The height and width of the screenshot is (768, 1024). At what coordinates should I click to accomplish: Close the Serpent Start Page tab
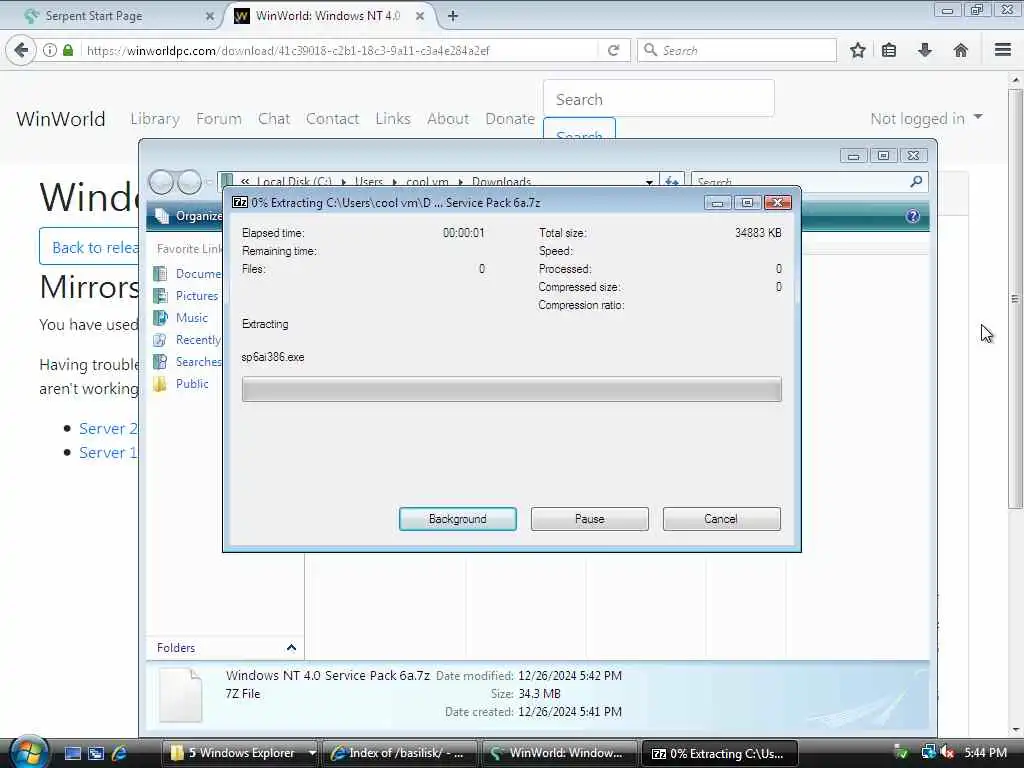click(x=210, y=16)
